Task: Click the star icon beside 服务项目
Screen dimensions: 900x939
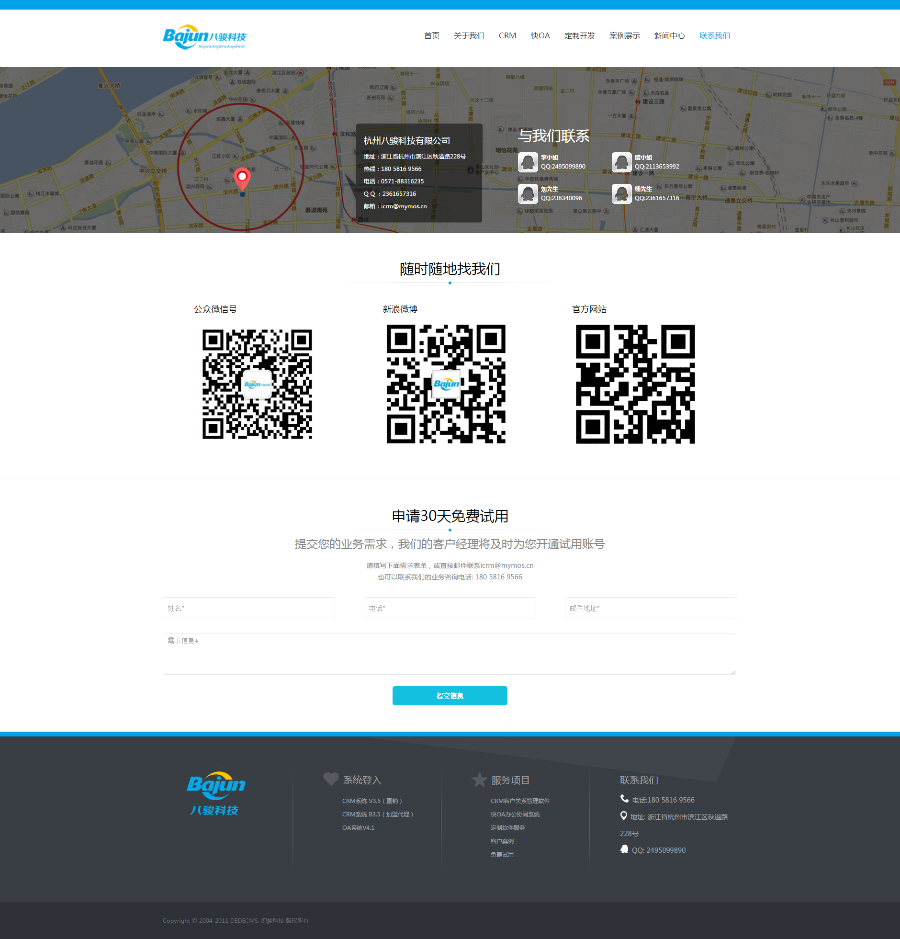Action: click(479, 780)
